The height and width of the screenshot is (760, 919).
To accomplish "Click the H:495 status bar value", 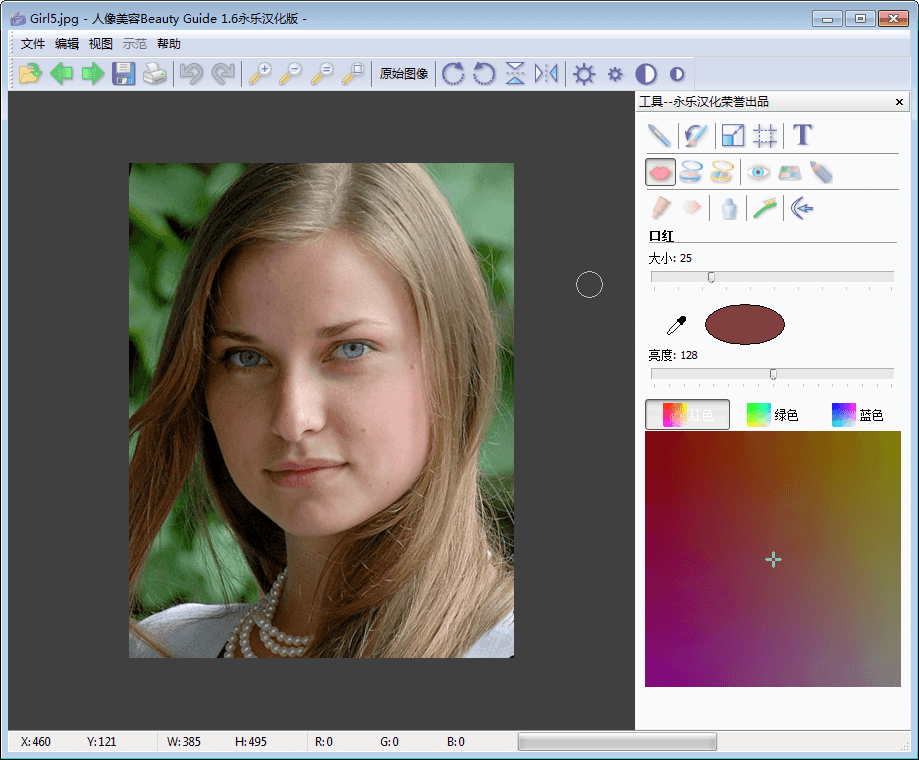I will [x=251, y=742].
